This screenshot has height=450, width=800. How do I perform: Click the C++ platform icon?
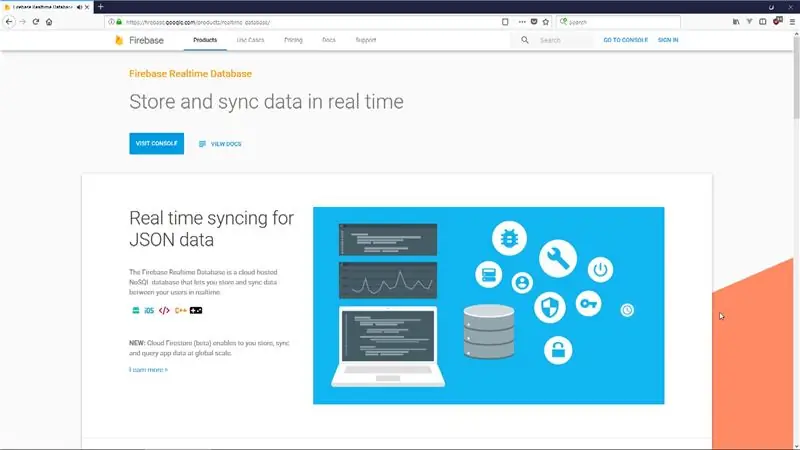tap(180, 310)
